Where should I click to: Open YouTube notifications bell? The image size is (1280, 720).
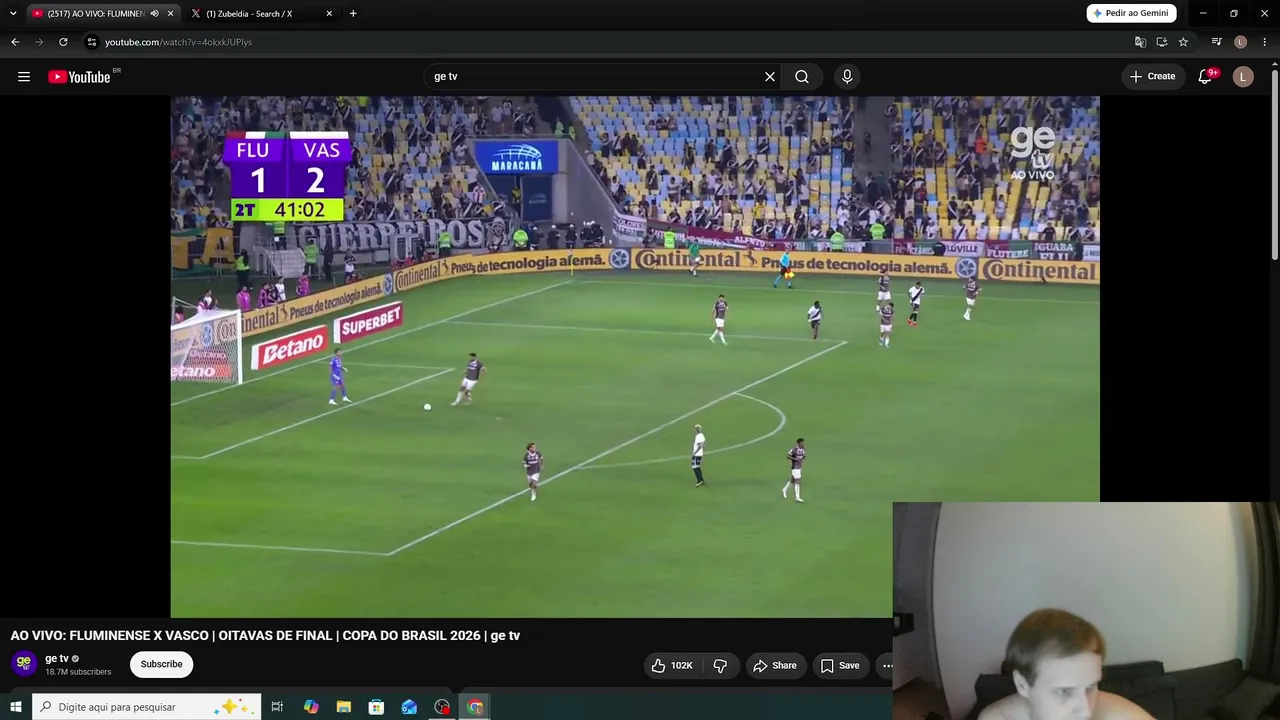tap(1206, 77)
